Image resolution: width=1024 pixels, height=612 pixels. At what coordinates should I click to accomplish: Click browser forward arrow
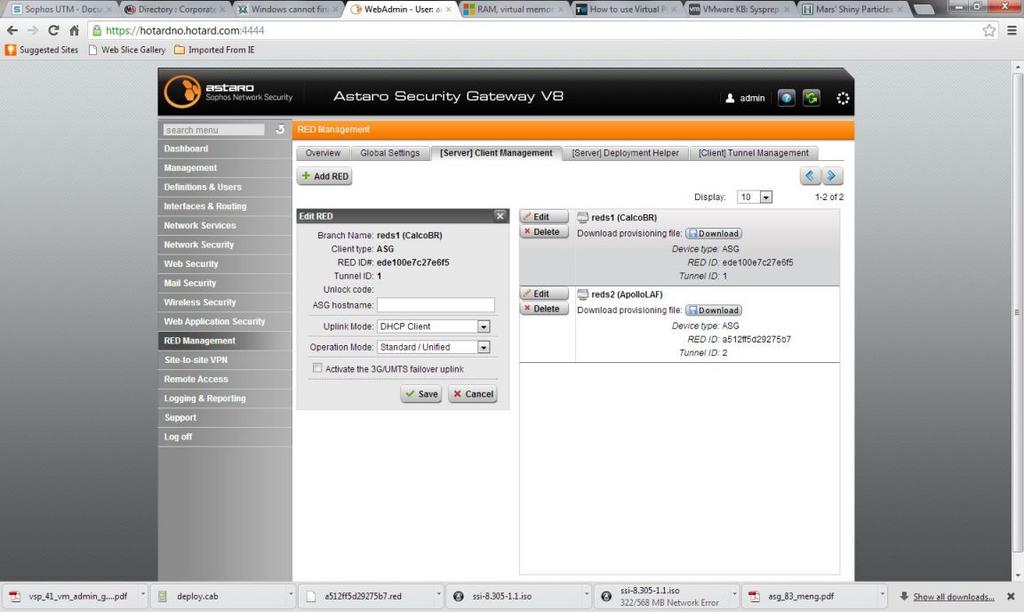coord(33,30)
